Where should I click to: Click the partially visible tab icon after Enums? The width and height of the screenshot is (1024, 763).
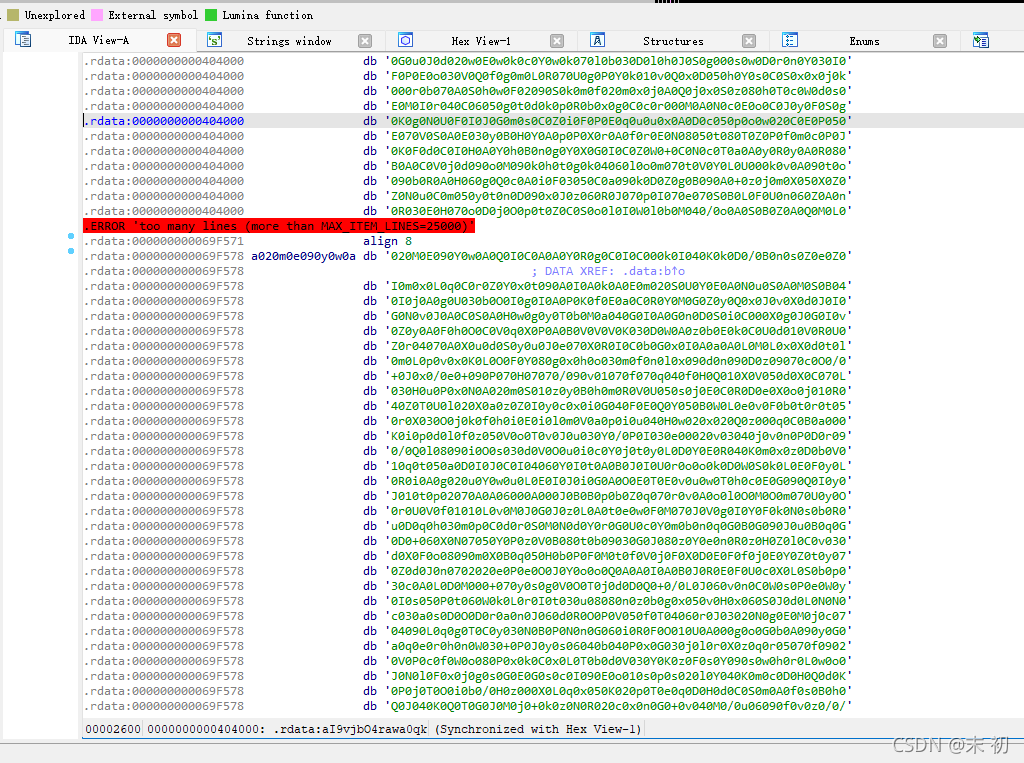pos(980,40)
